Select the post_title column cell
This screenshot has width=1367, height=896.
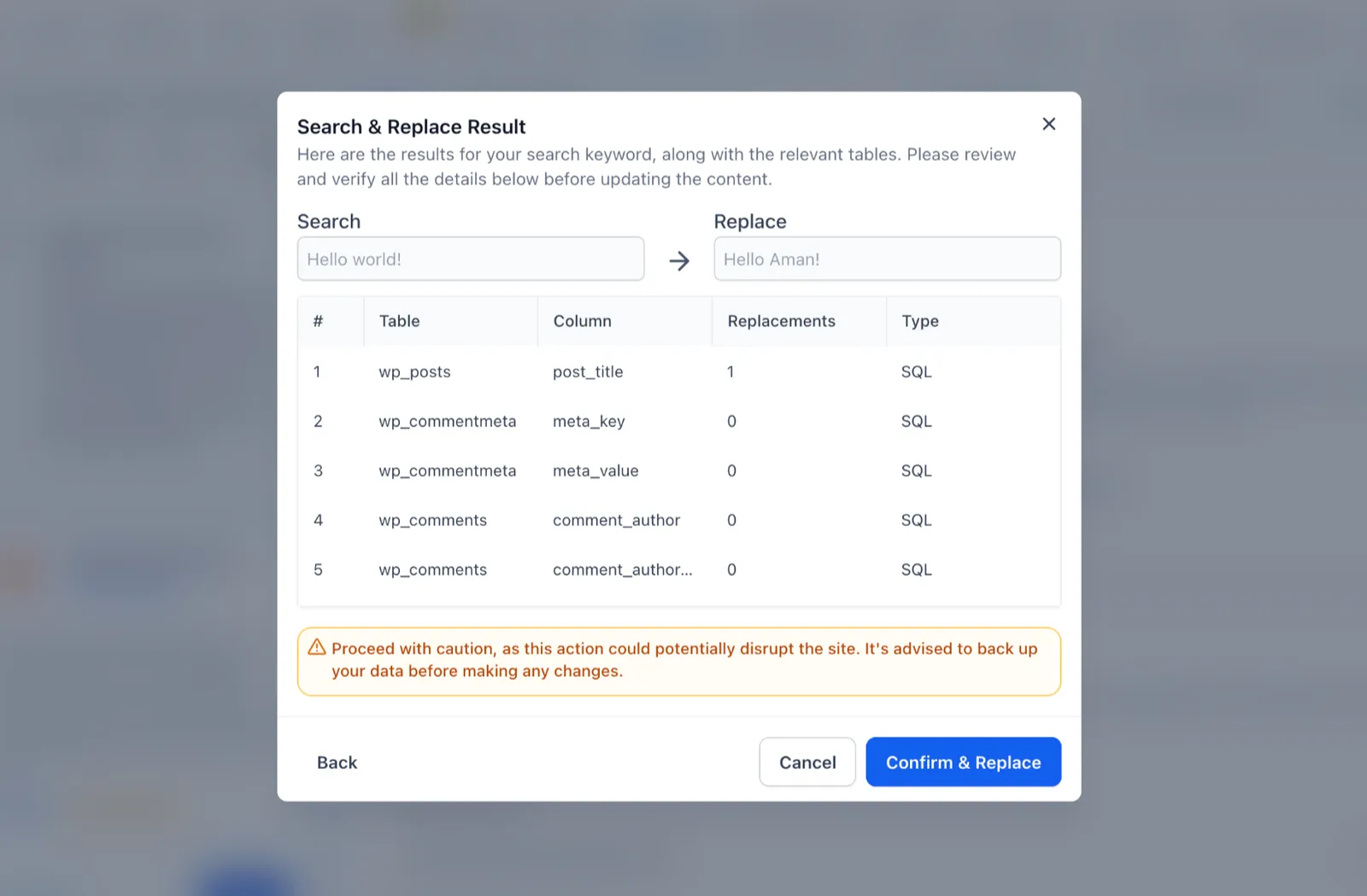point(588,372)
